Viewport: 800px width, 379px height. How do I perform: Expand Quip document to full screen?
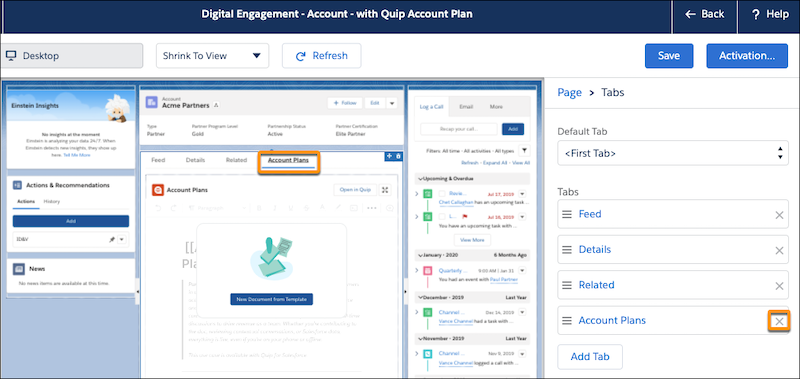click(x=386, y=190)
